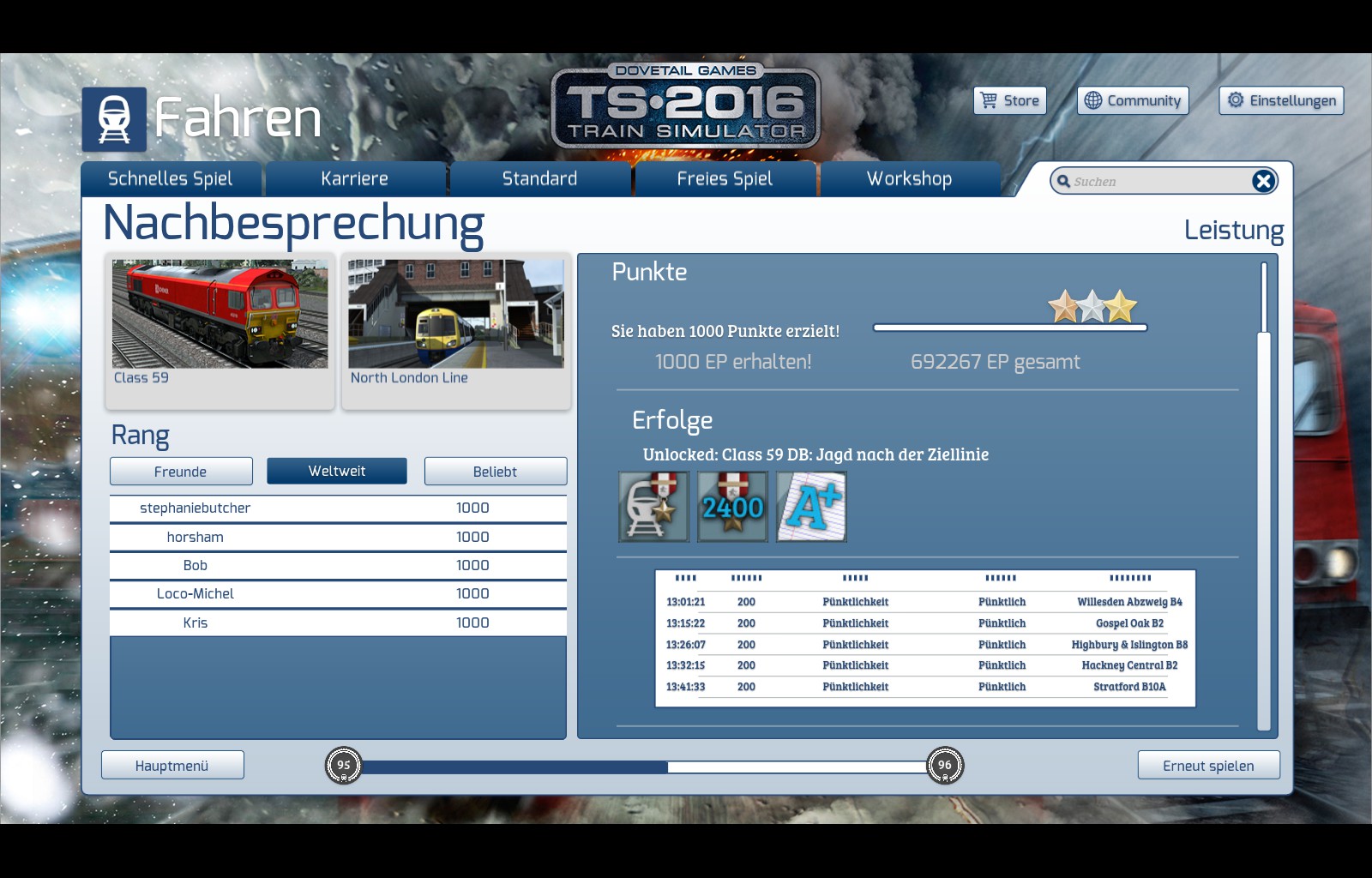The height and width of the screenshot is (878, 1372).
Task: Open the Workshop tab
Action: click(910, 179)
